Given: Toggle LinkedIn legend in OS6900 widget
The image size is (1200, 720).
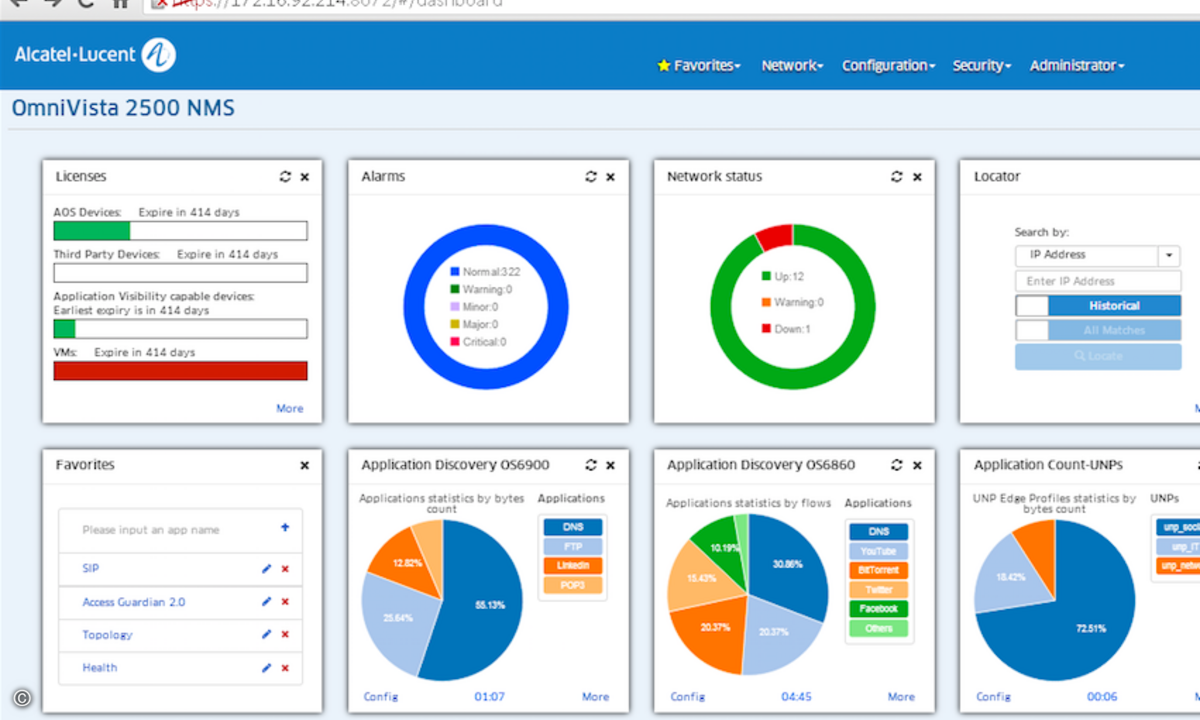Looking at the screenshot, I should (573, 566).
